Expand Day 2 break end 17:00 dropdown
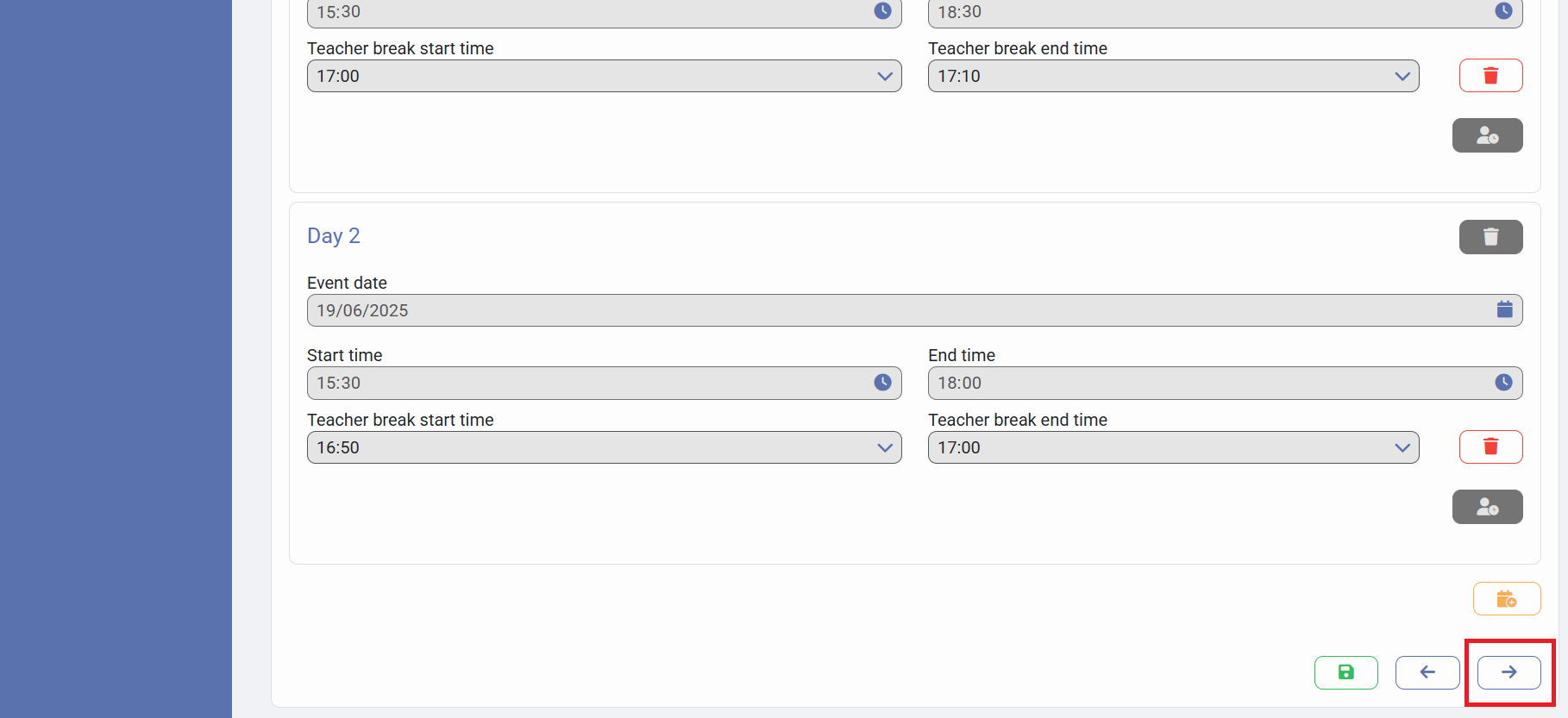 click(1402, 447)
